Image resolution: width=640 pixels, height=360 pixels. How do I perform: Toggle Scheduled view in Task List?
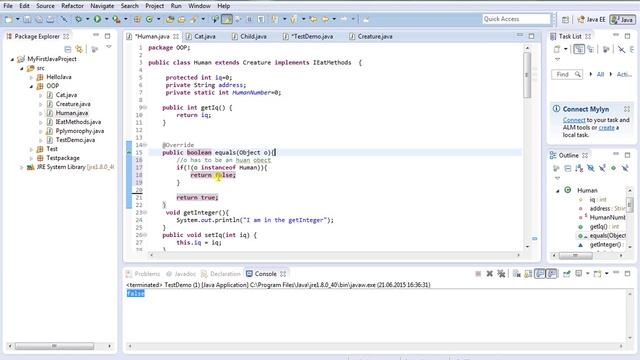click(590, 49)
